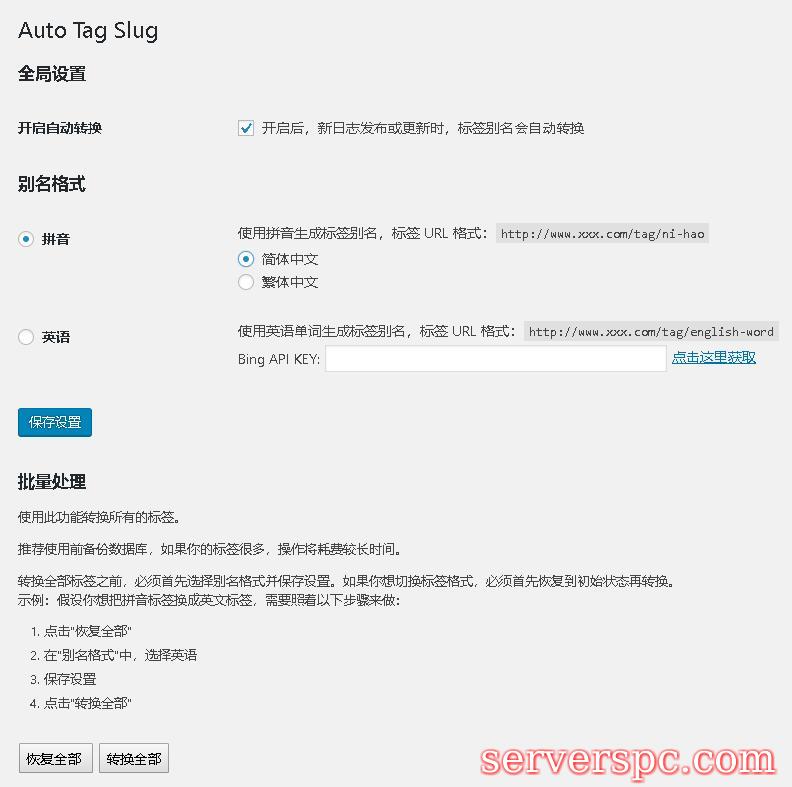Select the 拼音 radio button
The height and width of the screenshot is (787, 792).
[x=26, y=239]
